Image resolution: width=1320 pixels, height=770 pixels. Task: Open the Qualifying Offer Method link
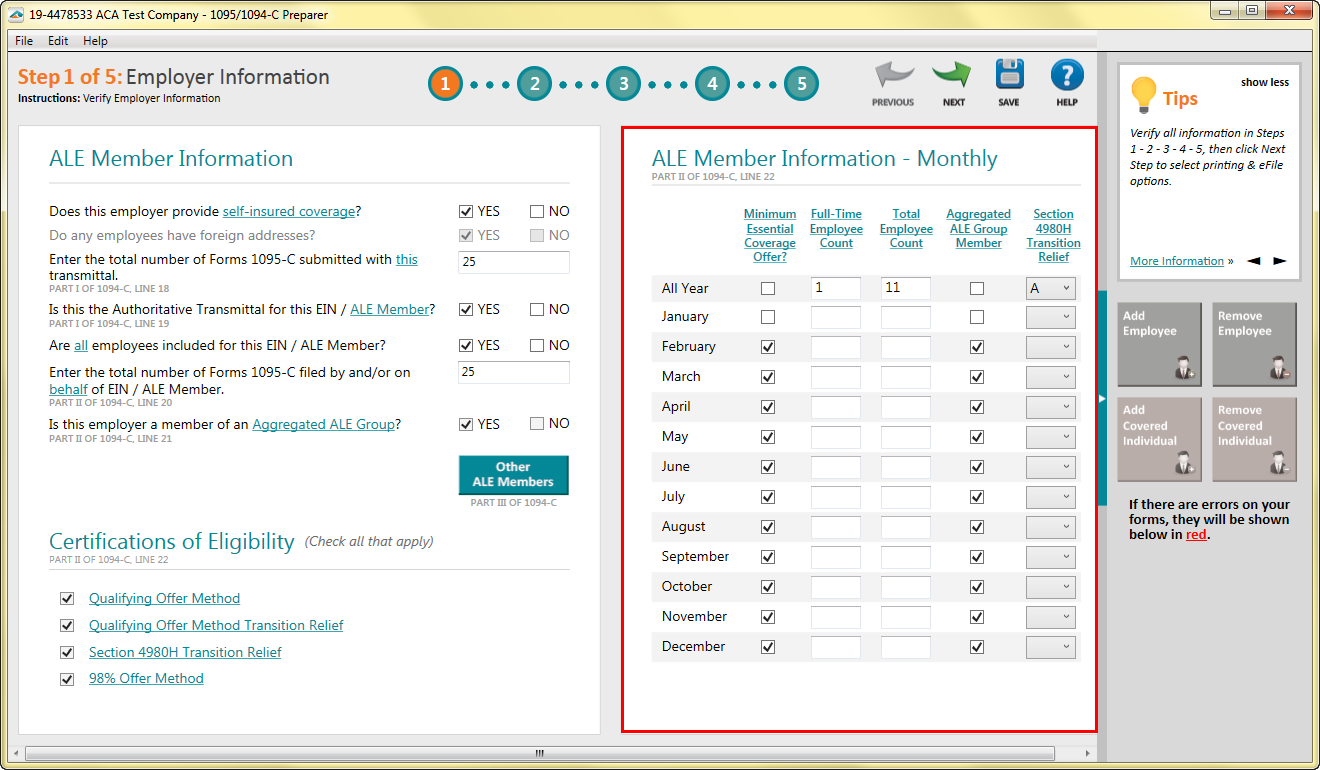coord(164,598)
